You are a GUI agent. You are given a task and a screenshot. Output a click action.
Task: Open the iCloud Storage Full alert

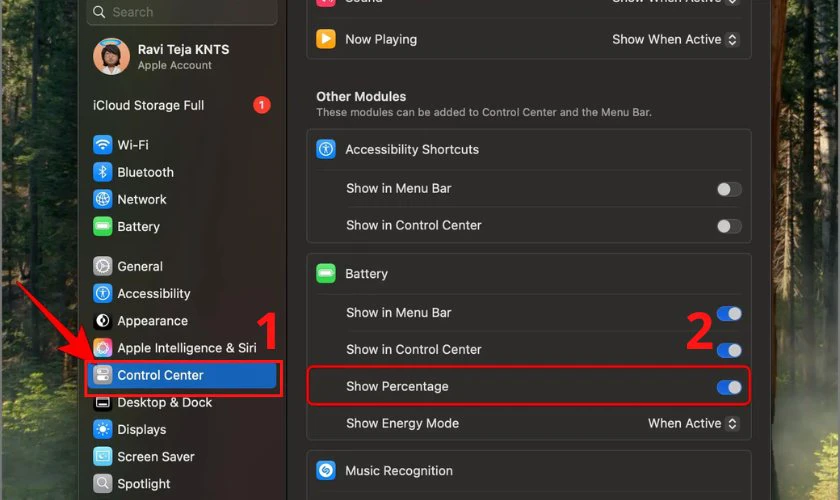(x=182, y=105)
